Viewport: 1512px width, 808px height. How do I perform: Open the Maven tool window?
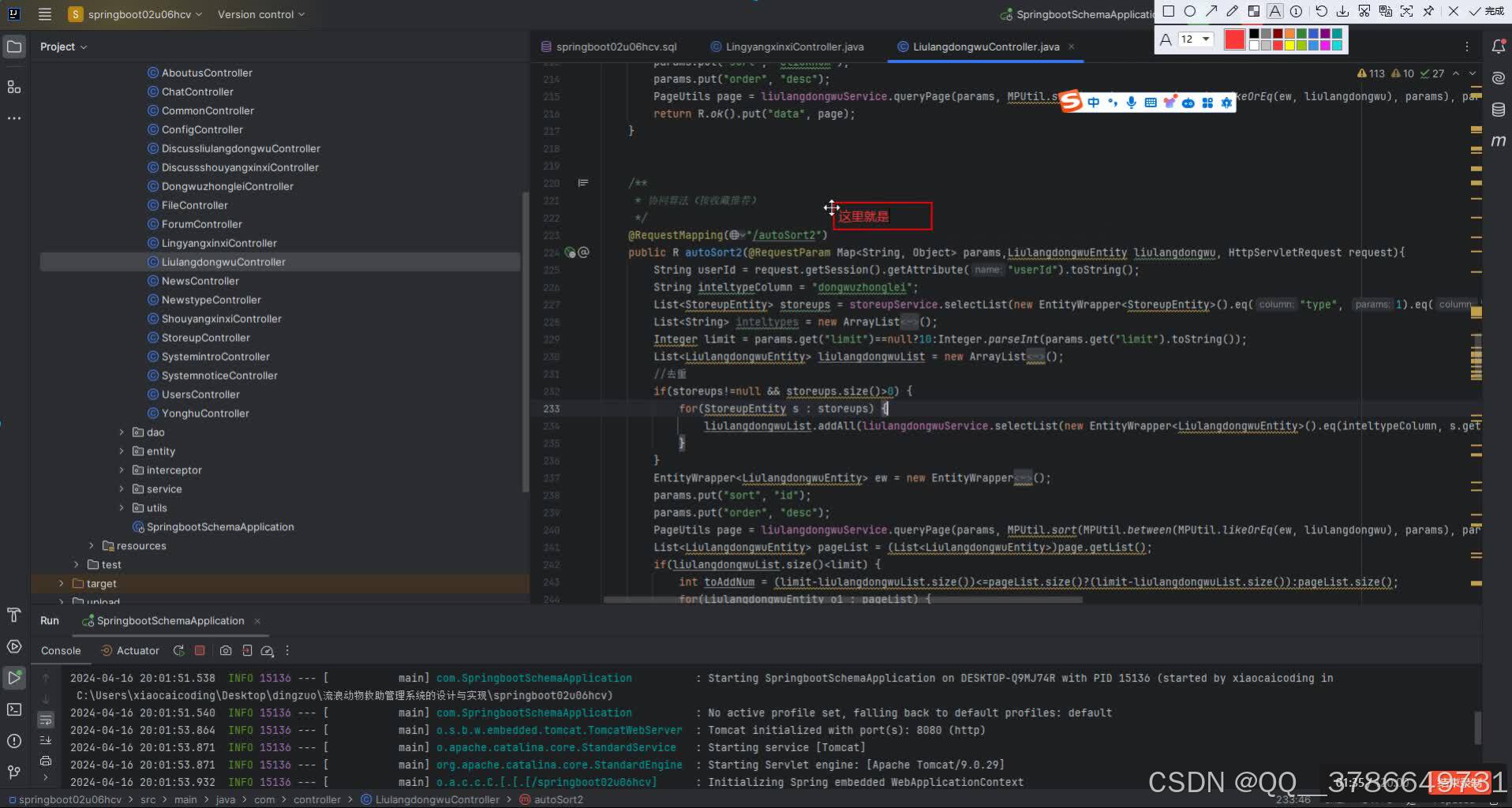[x=1498, y=141]
